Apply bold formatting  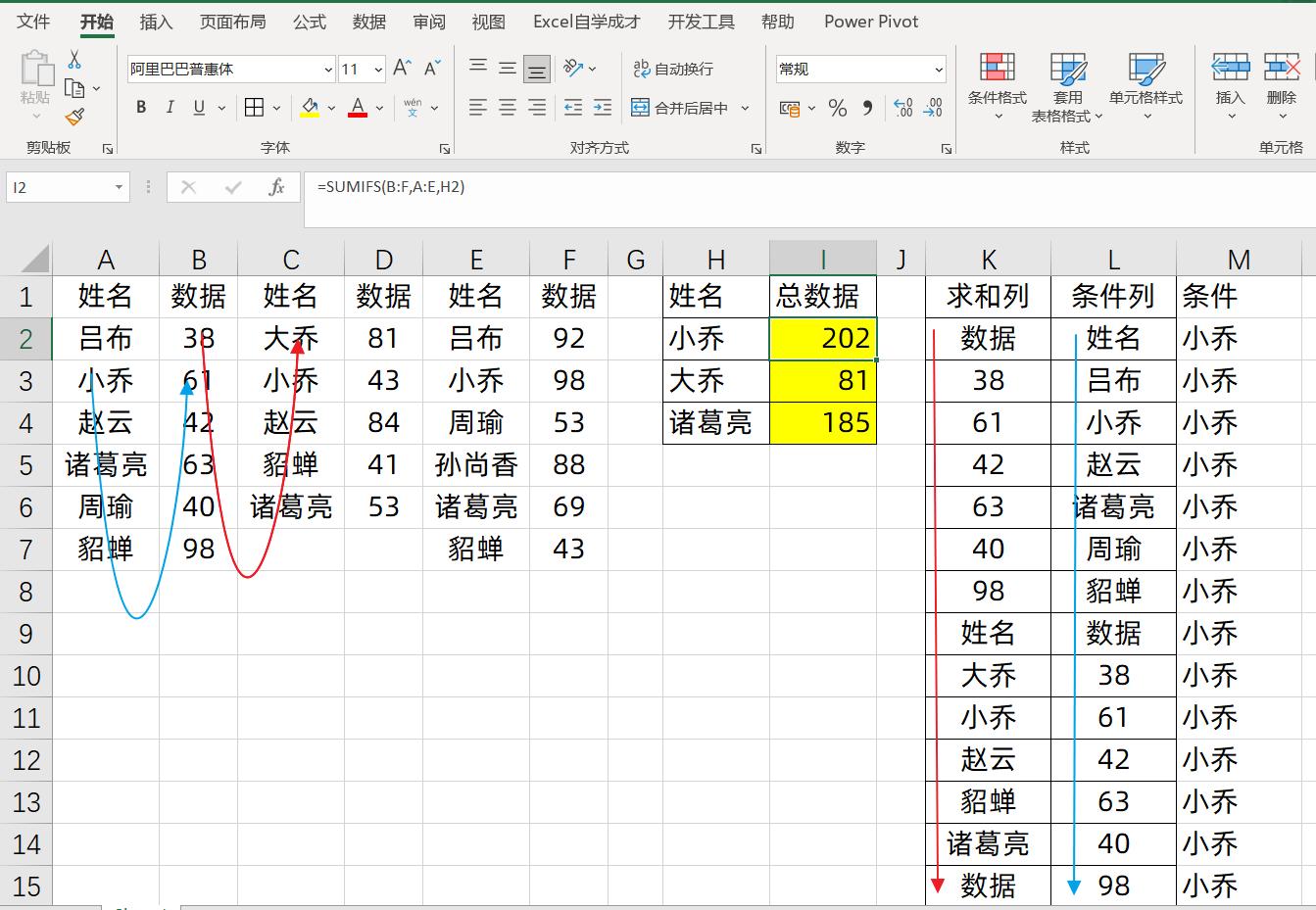point(140,108)
